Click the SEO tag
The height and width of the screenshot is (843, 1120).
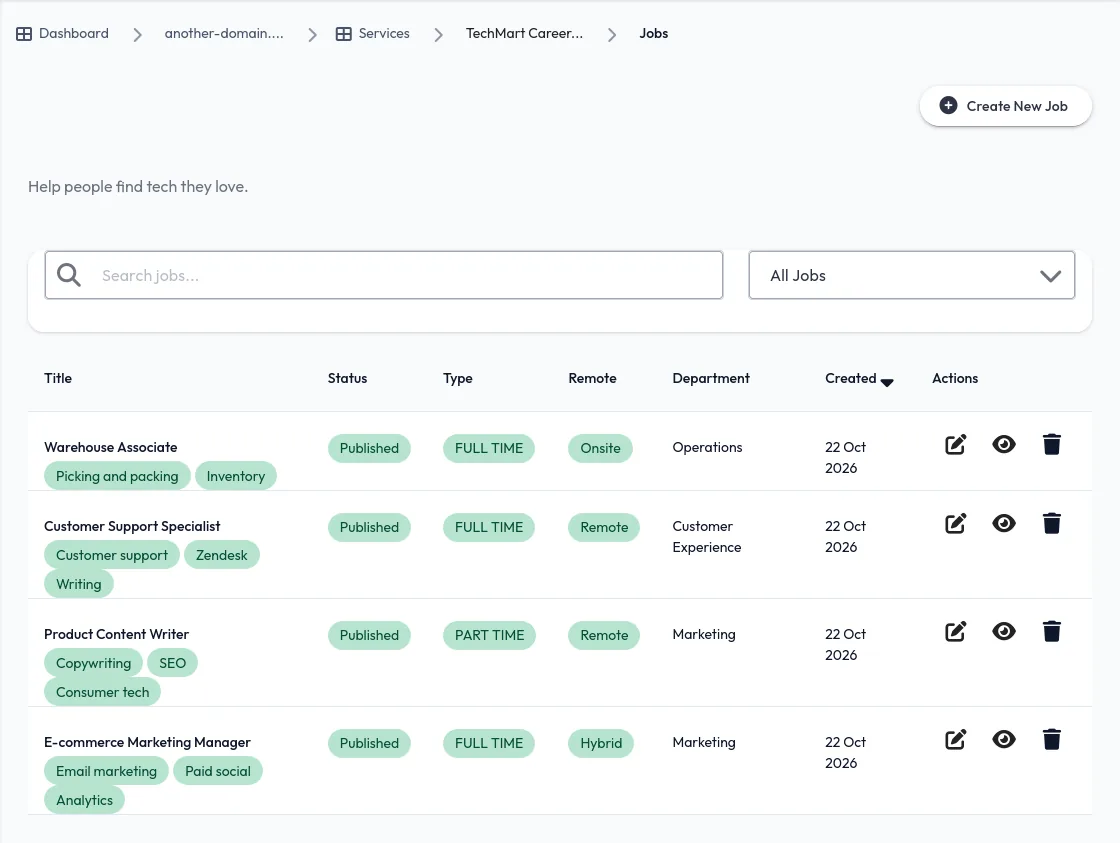pyautogui.click(x=172, y=663)
